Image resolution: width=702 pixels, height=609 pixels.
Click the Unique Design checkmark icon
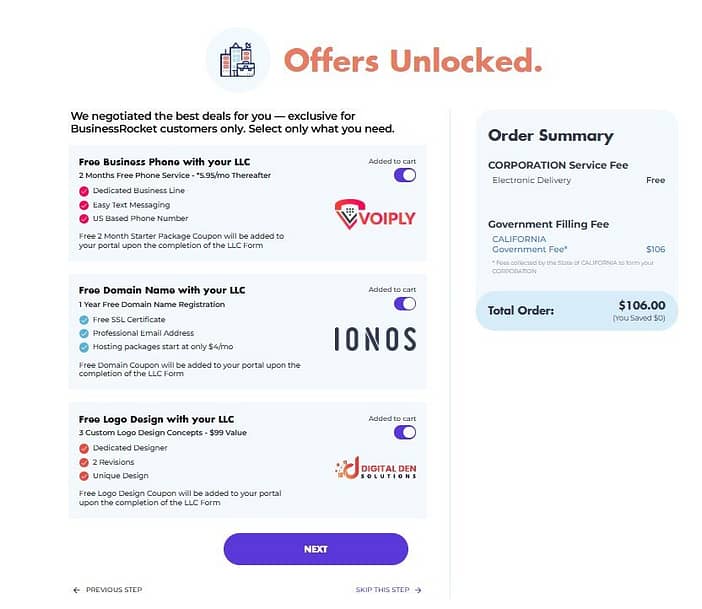pyautogui.click(x=84, y=476)
